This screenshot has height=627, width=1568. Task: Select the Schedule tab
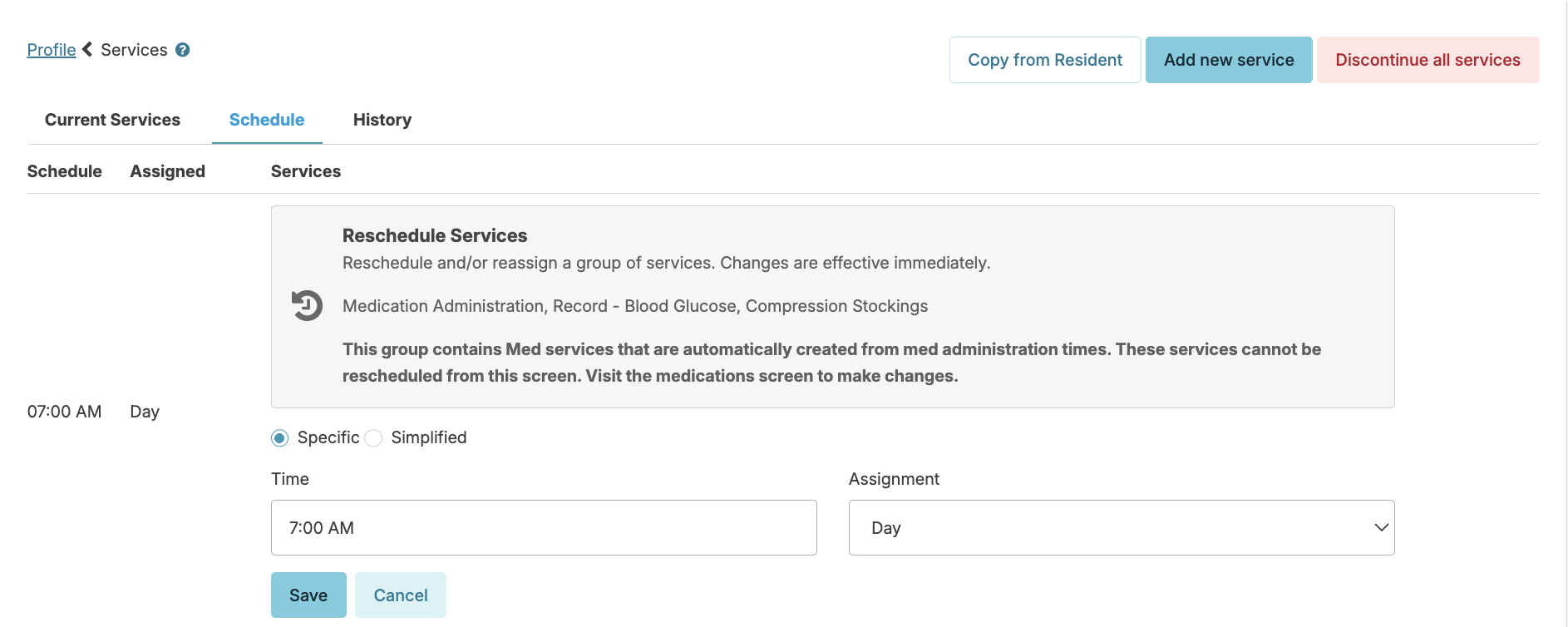pyautogui.click(x=267, y=120)
